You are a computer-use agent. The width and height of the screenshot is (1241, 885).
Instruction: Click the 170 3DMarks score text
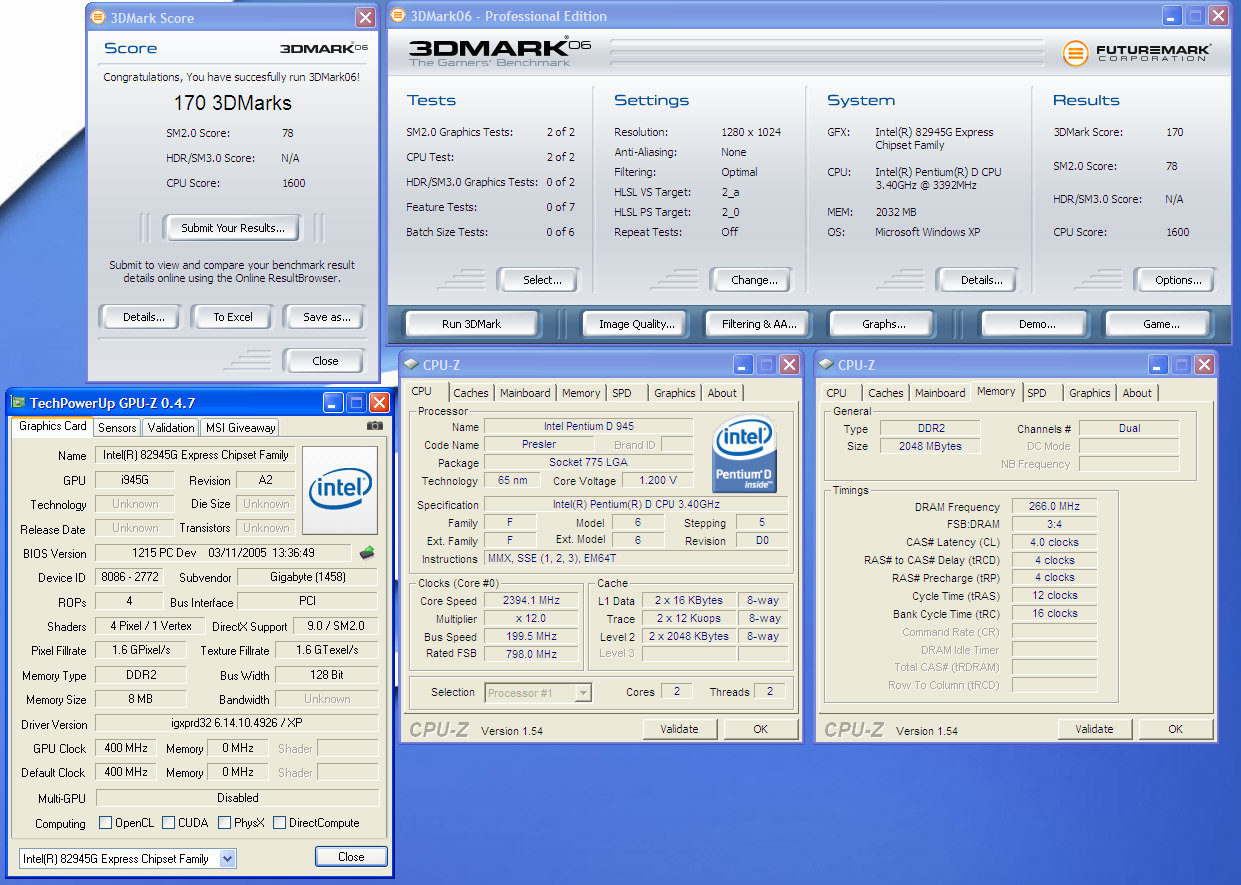[233, 103]
